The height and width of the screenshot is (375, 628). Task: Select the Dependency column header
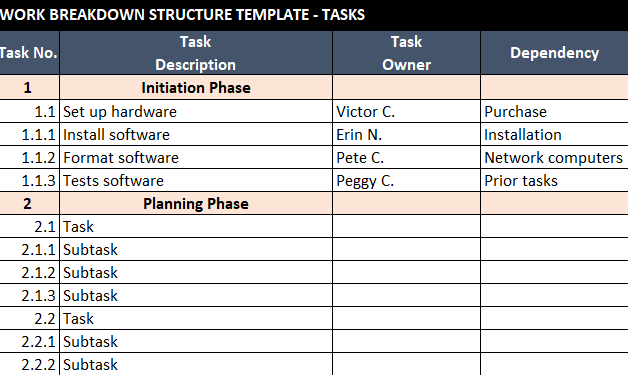pyautogui.click(x=554, y=53)
